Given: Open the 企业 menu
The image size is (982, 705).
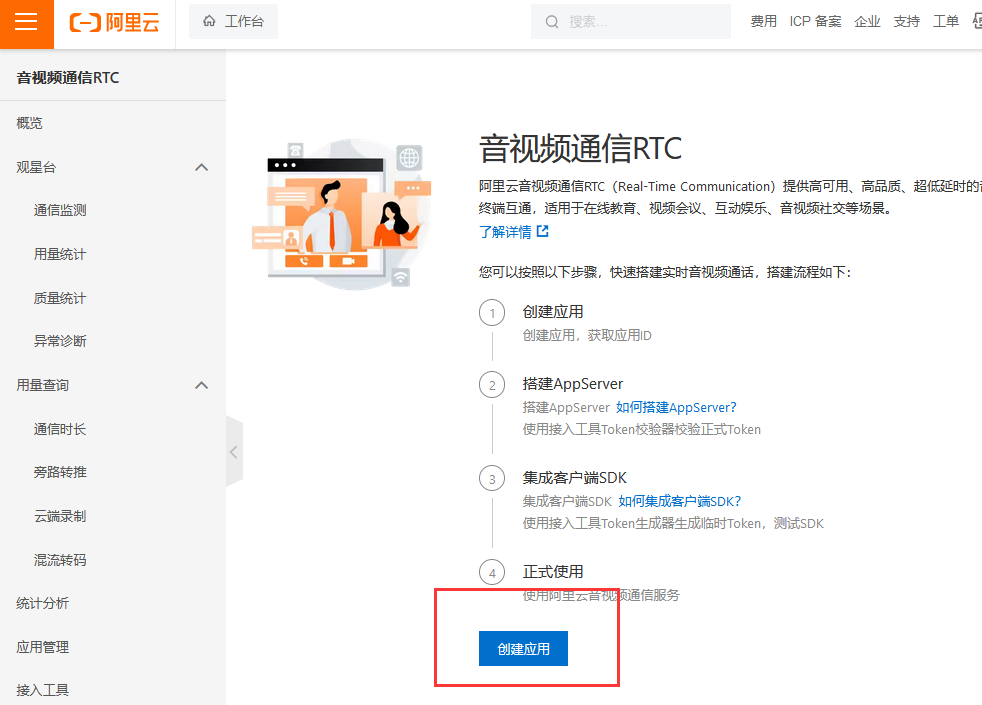Looking at the screenshot, I should pyautogui.click(x=867, y=21).
